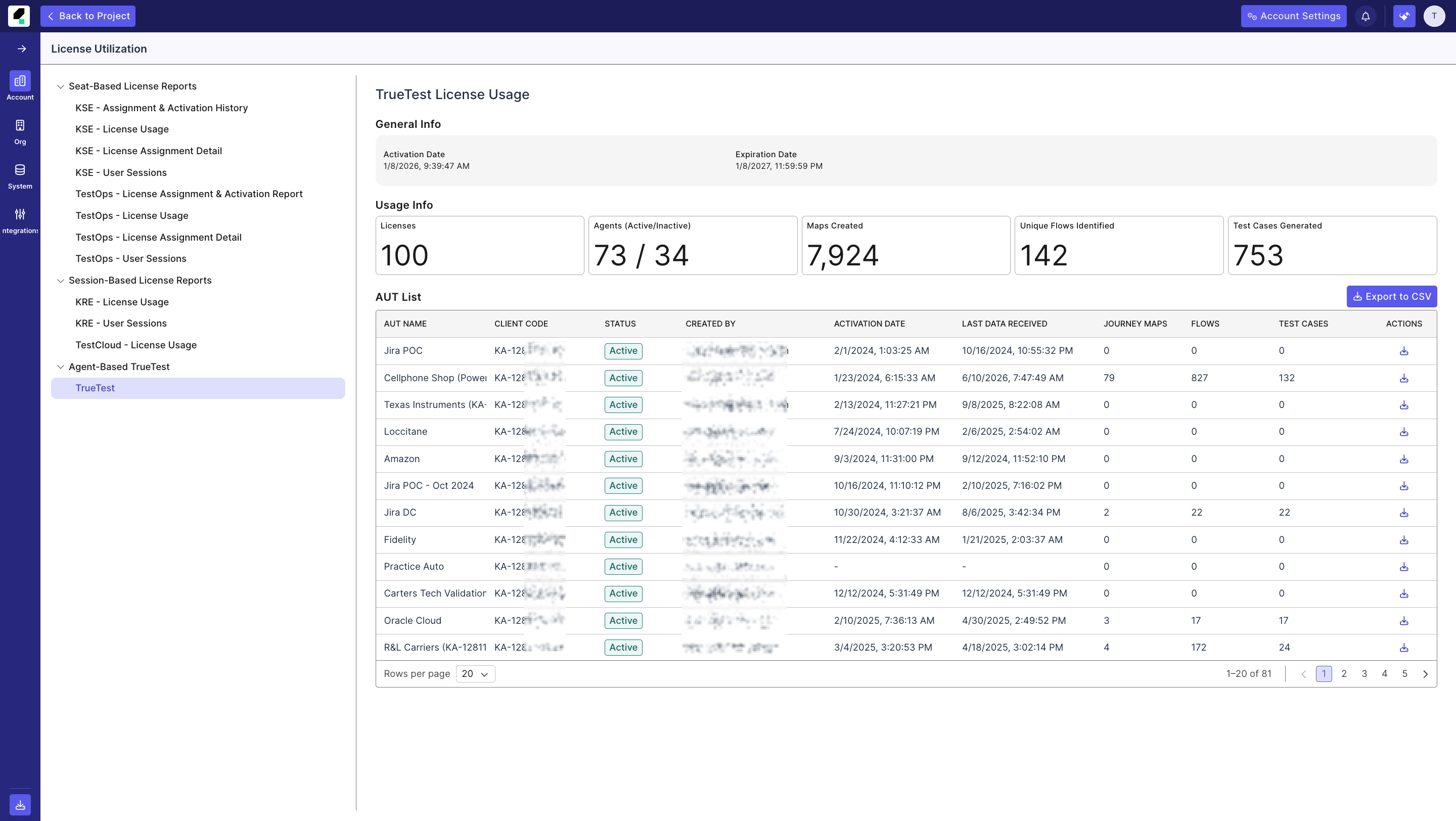1456x821 pixels.
Task: Click the Maps Created value 7,924
Action: (x=843, y=255)
